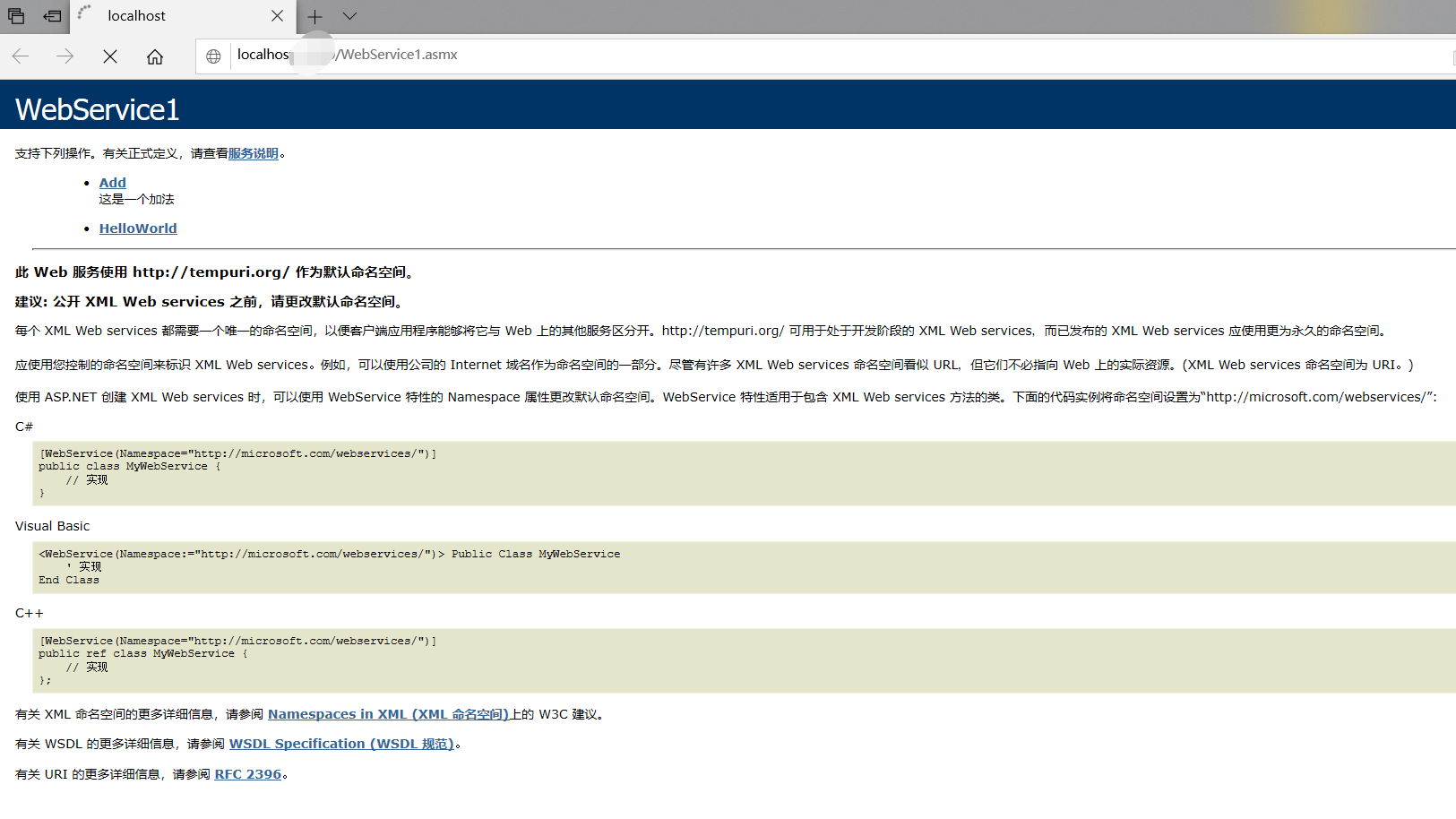Open the HelloWorld operation link
This screenshot has height=819, width=1456.
coord(138,228)
